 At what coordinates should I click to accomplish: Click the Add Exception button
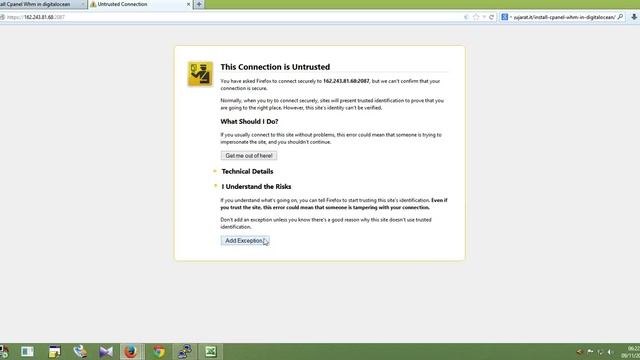tap(245, 241)
